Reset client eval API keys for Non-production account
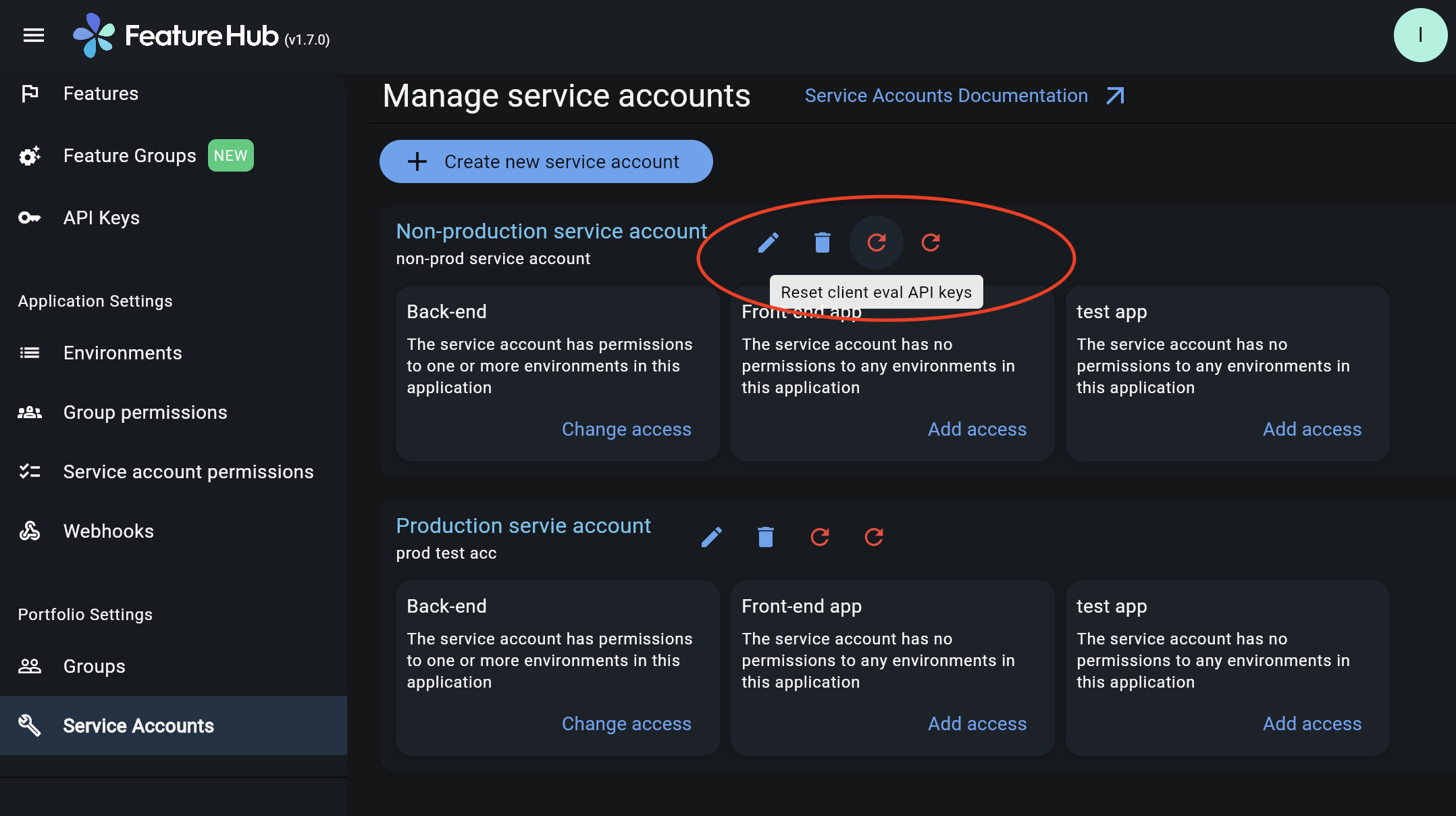 [x=876, y=242]
